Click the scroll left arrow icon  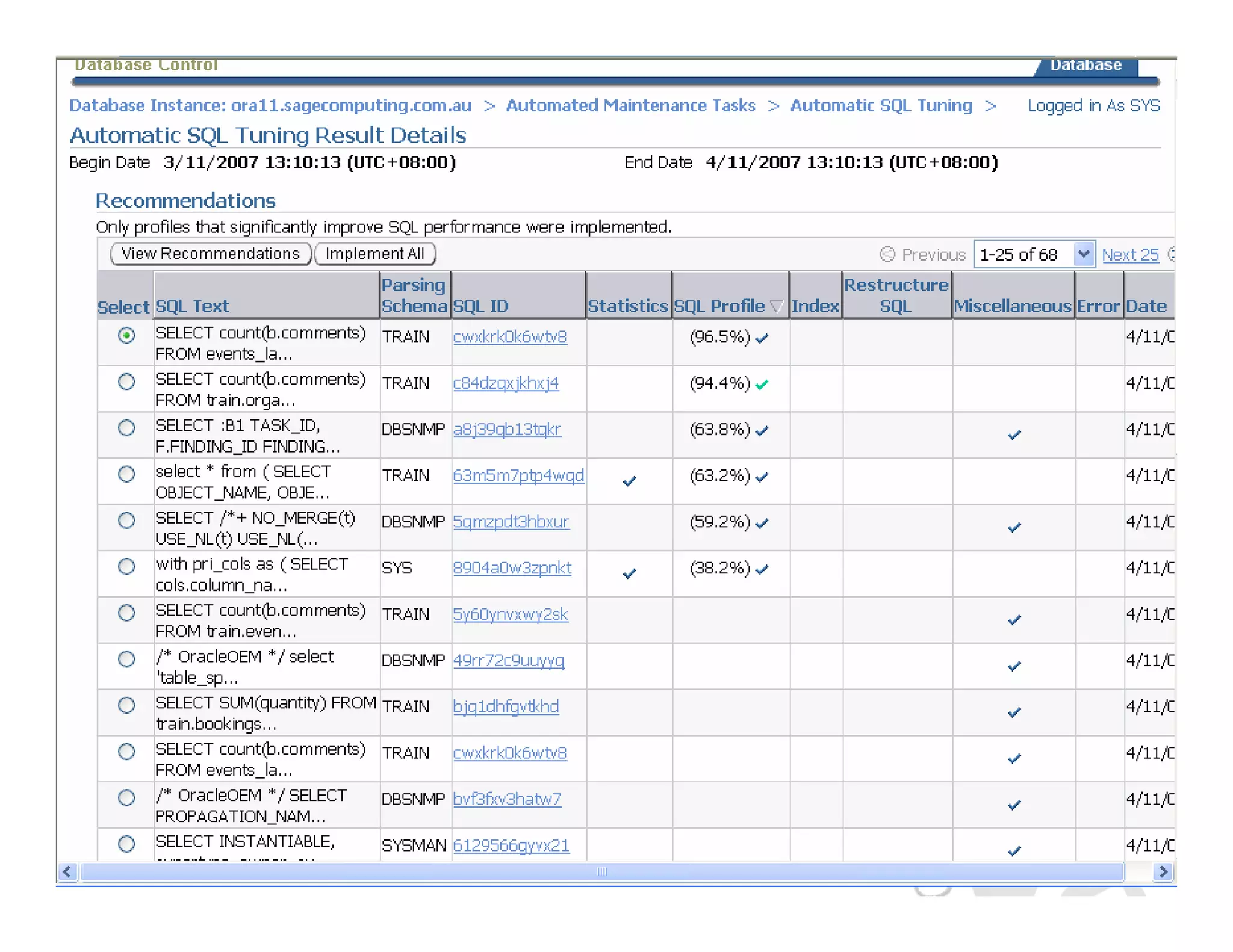click(67, 871)
